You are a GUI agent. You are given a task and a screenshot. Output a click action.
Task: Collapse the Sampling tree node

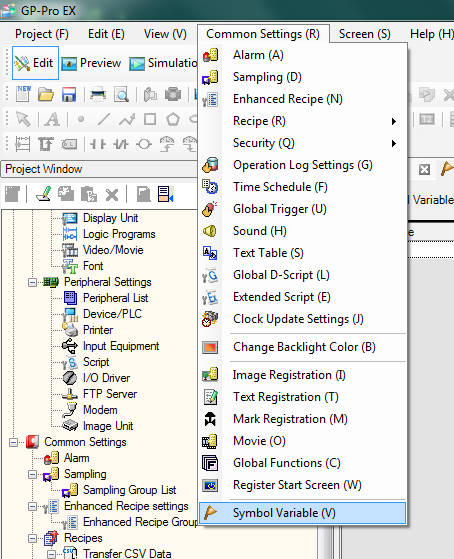[x=32, y=475]
